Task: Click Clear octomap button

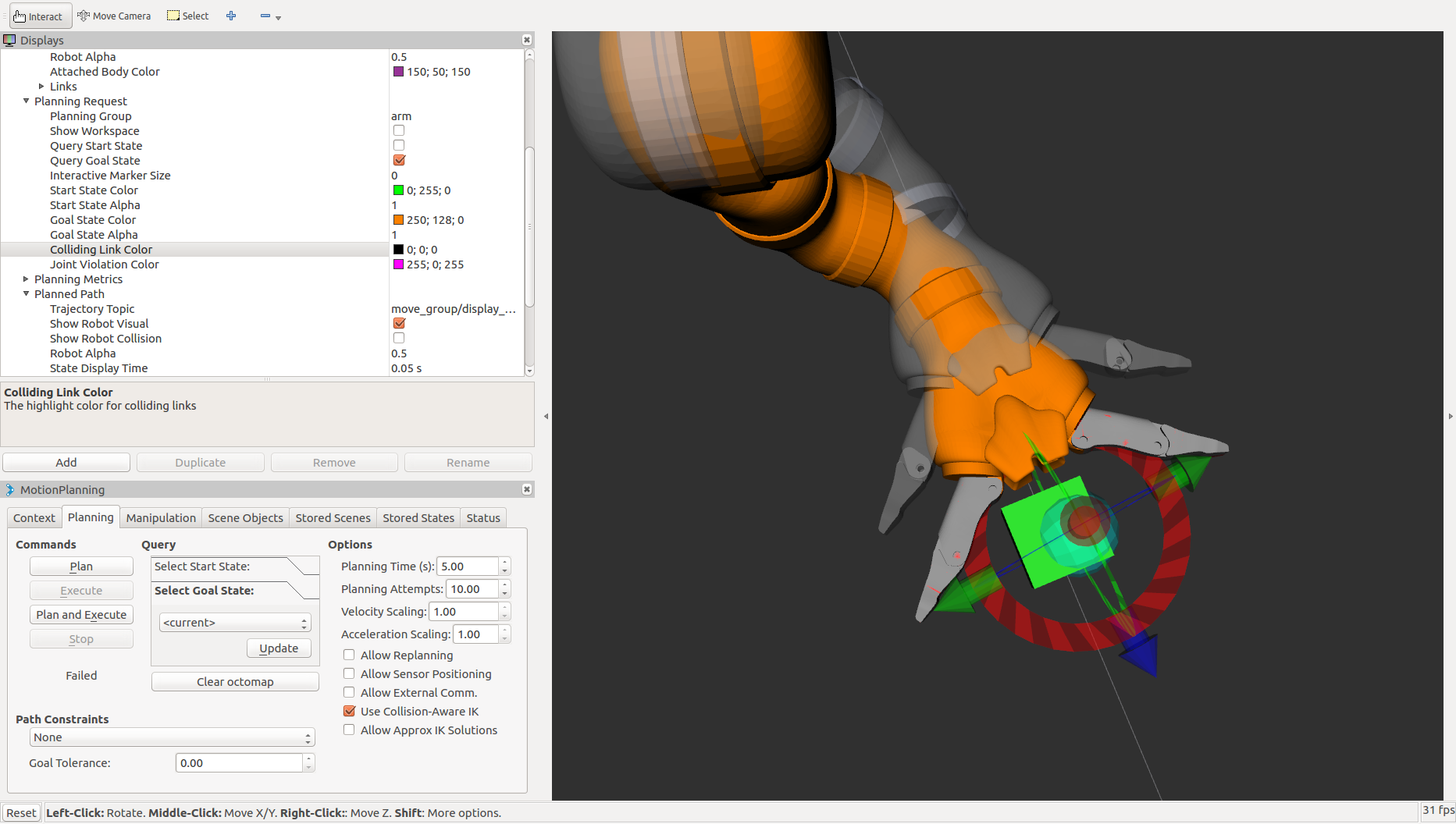Action: 235,682
